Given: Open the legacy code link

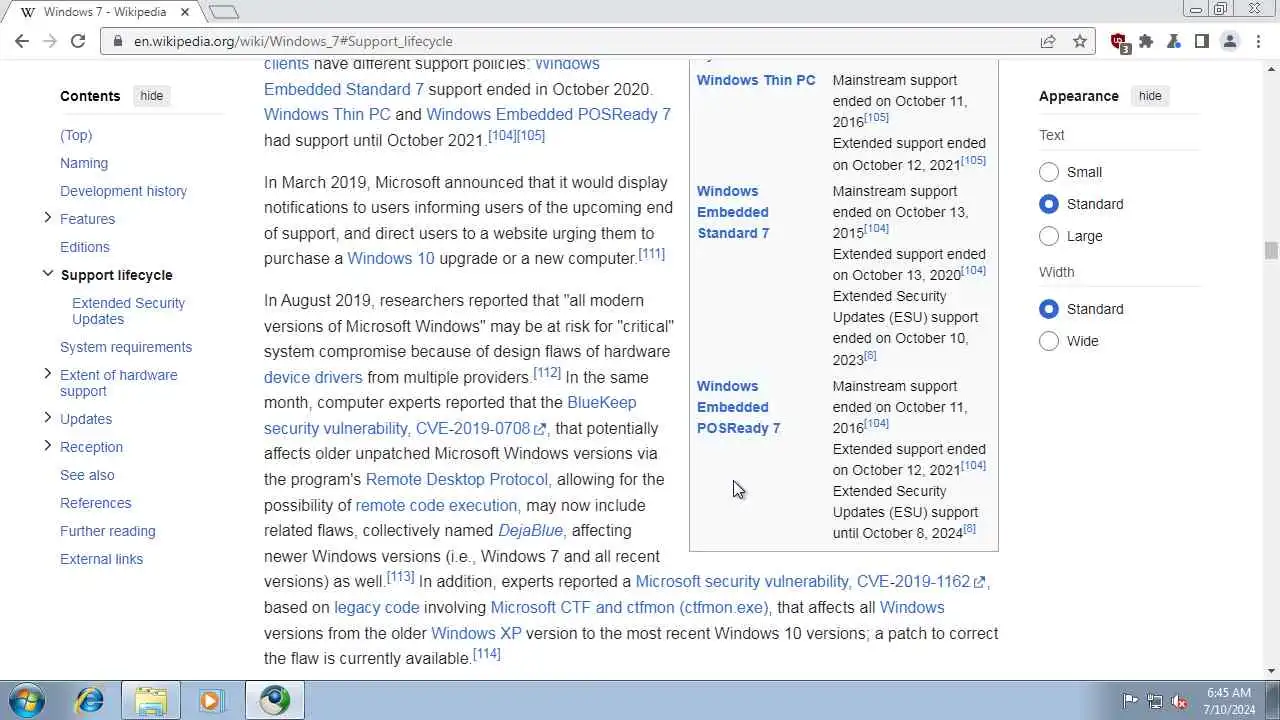Looking at the screenshot, I should pos(377,607).
